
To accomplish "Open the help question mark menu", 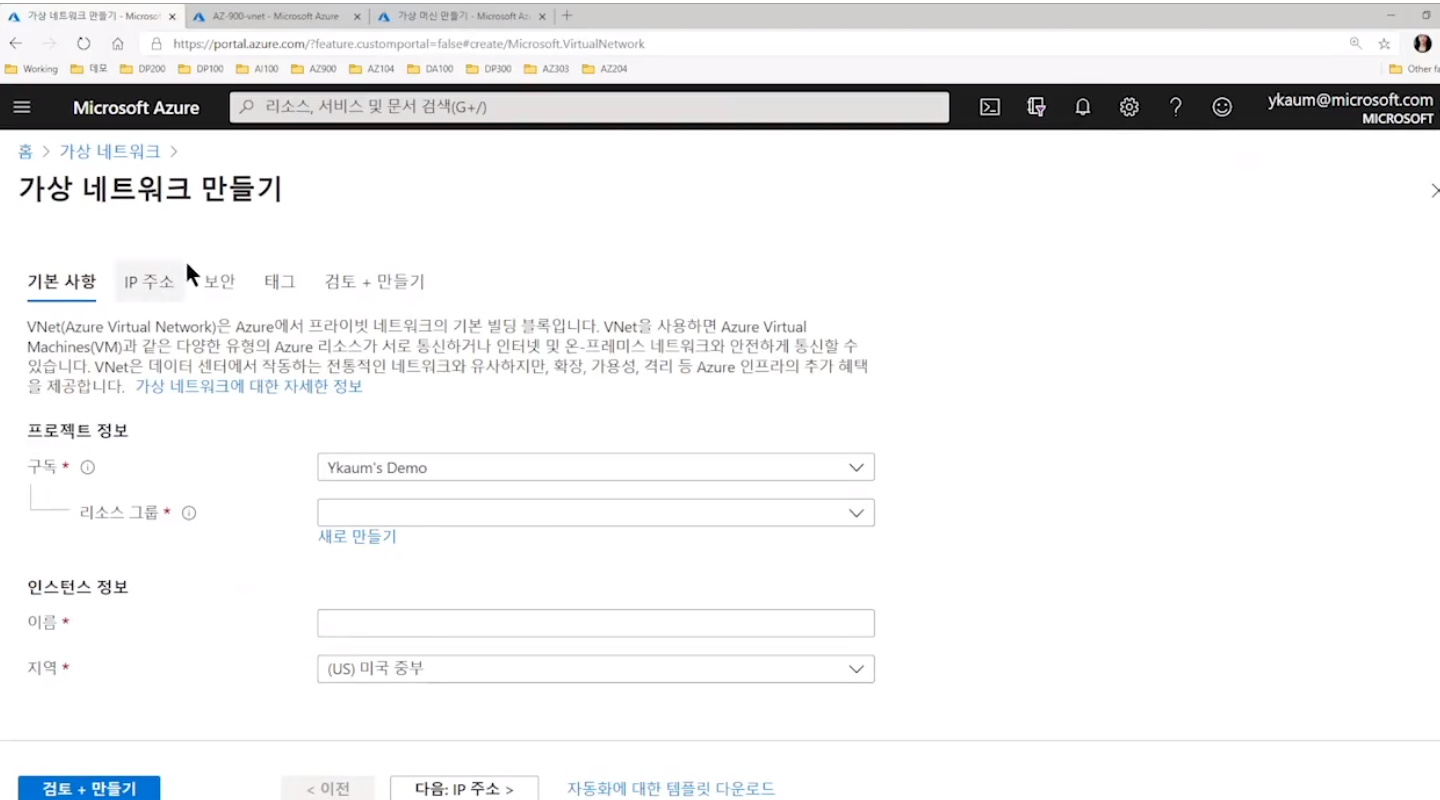I will click(x=1176, y=107).
